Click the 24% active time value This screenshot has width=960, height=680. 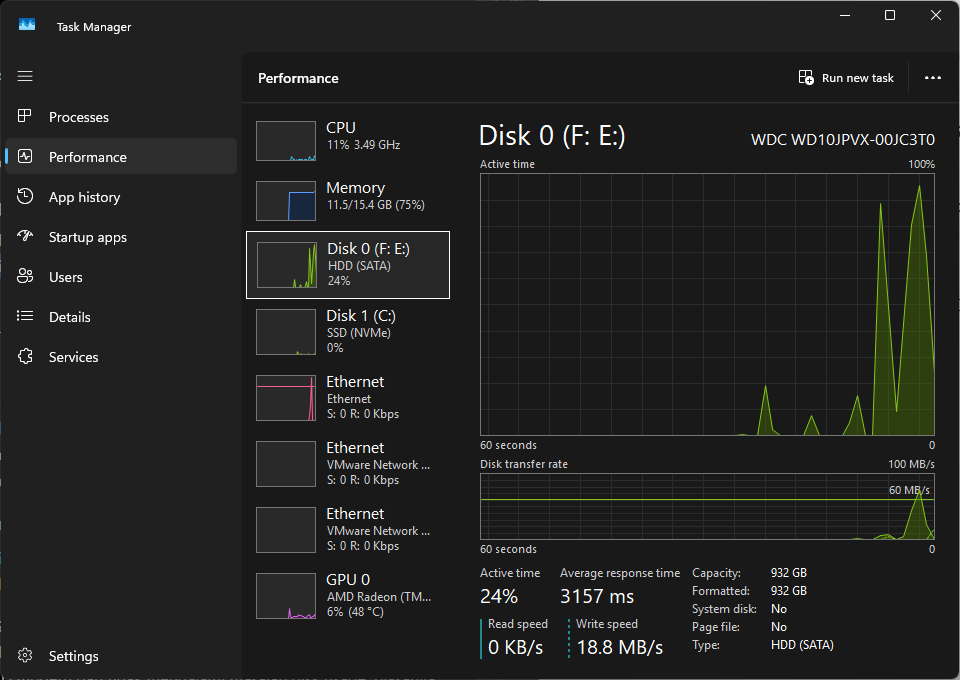click(499, 596)
